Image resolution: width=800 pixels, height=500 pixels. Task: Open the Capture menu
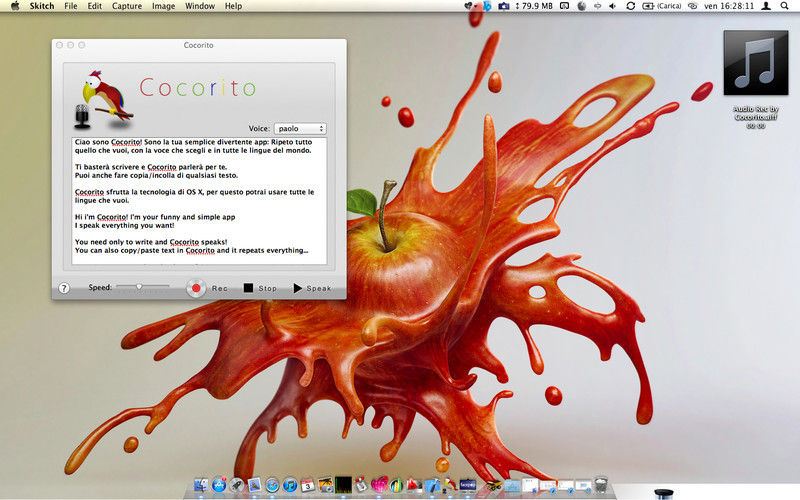click(127, 6)
